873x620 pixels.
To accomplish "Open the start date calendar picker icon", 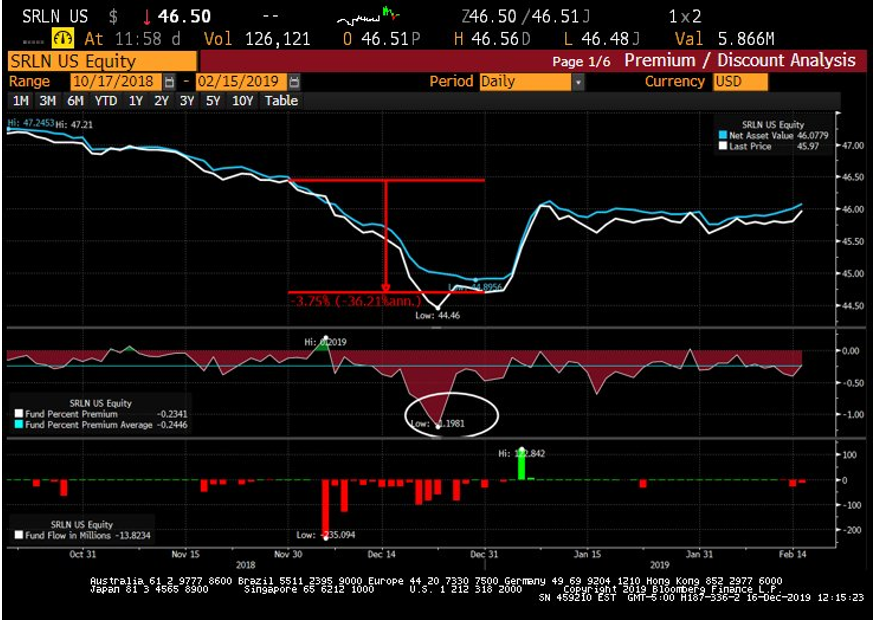I will coord(170,82).
